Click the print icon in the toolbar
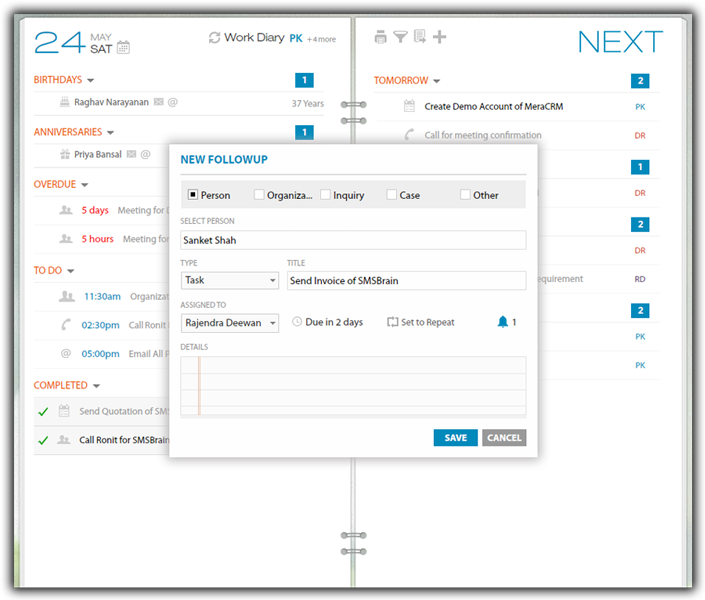This screenshot has width=705, height=600. click(380, 38)
